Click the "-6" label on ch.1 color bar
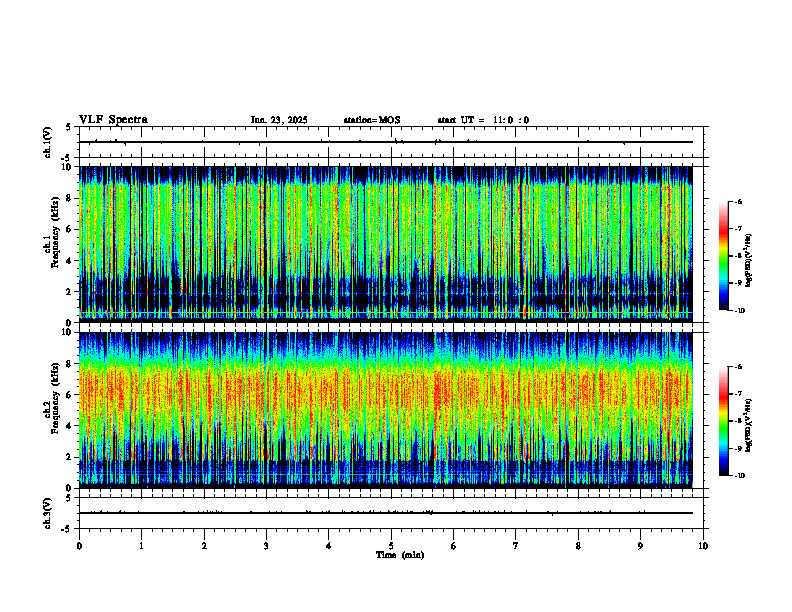Image resolution: width=792 pixels, height=612 pixels. coord(738,201)
